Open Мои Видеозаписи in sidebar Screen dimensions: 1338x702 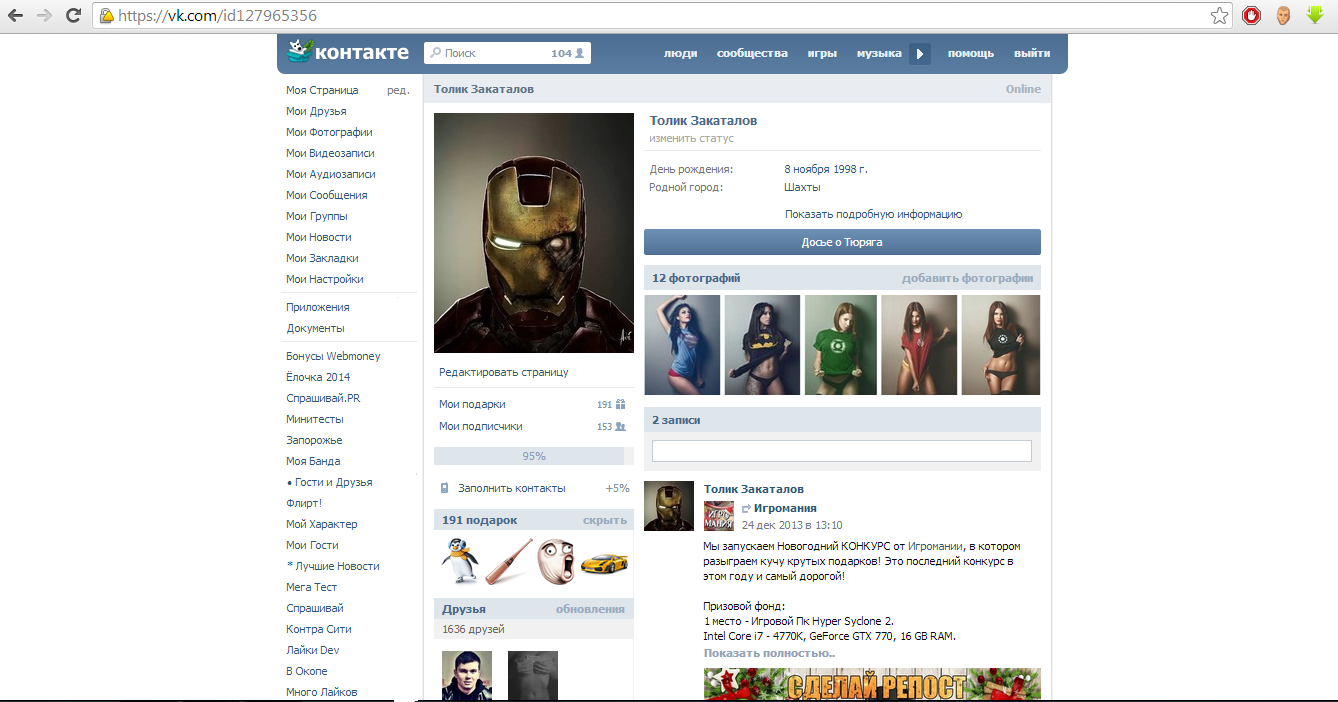click(x=330, y=153)
